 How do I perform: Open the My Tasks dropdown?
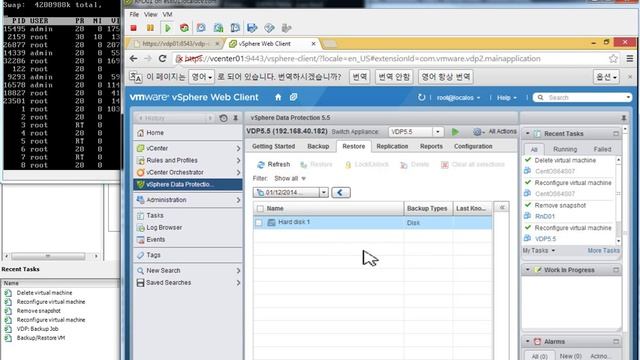539,251
